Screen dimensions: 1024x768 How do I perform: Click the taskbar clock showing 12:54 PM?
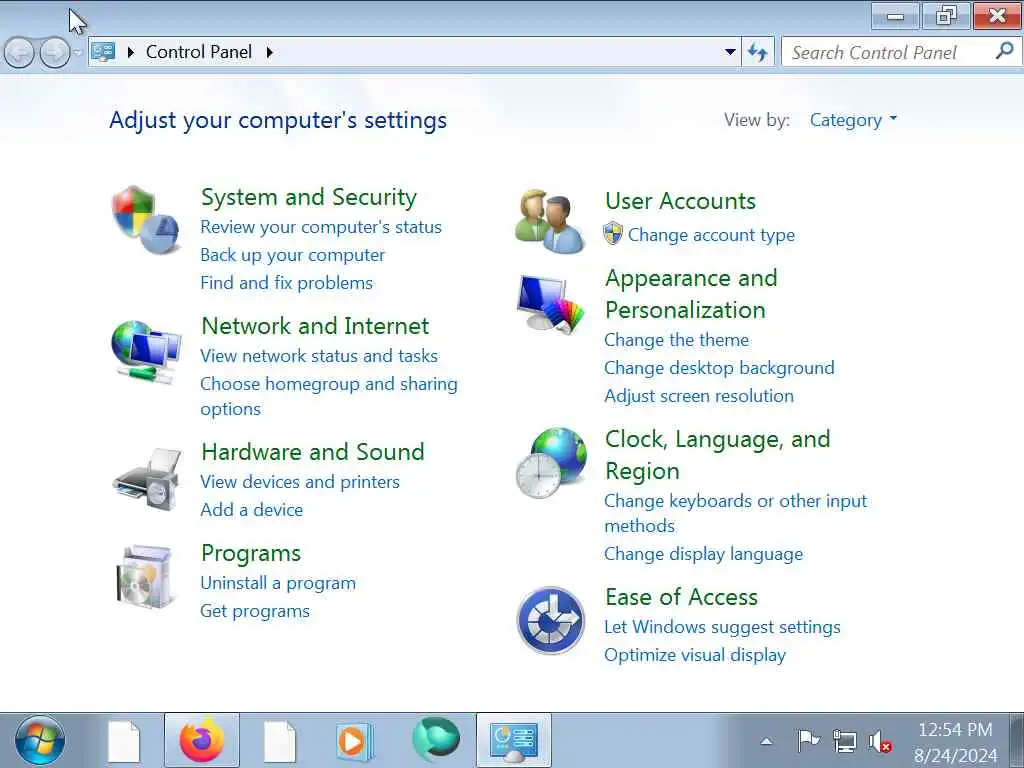[955, 742]
